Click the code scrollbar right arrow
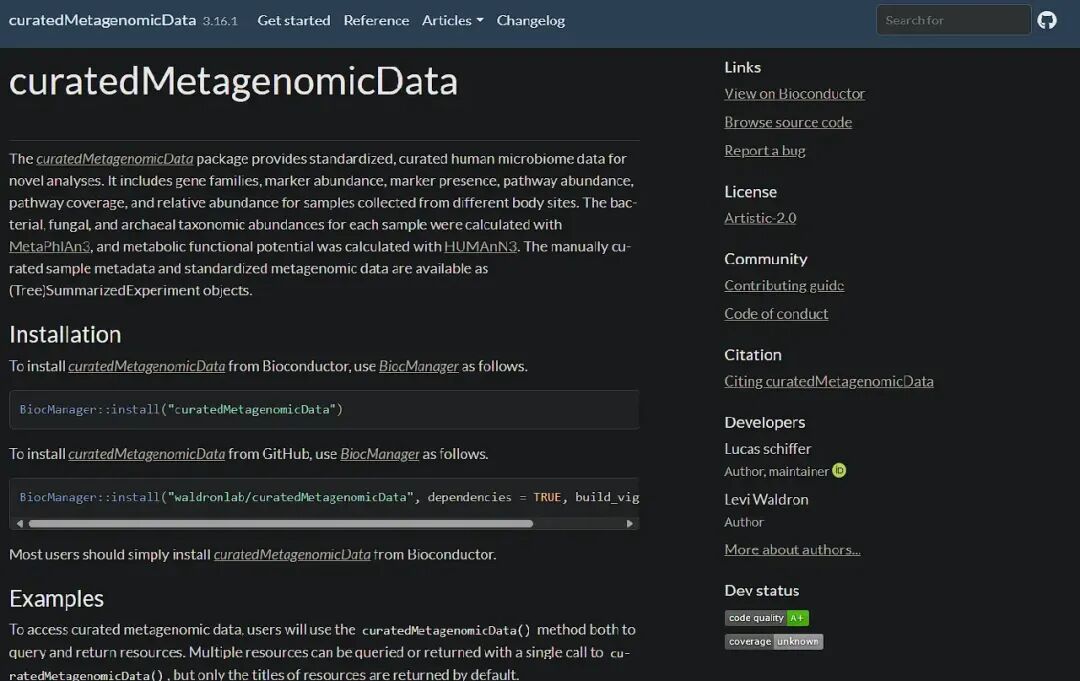The height and width of the screenshot is (681, 1080). tap(630, 523)
